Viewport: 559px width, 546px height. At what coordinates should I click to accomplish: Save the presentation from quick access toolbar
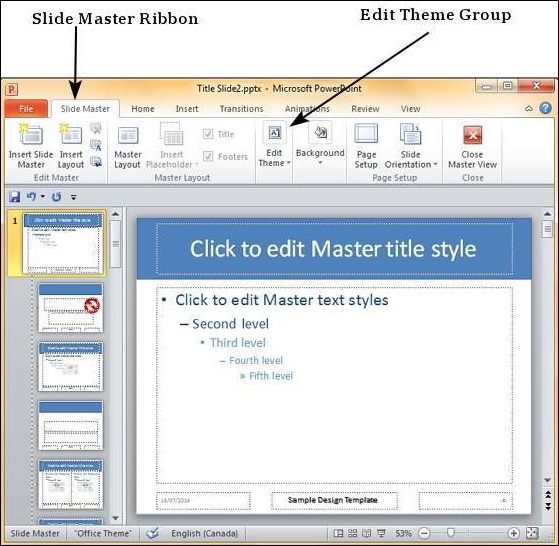[14, 197]
